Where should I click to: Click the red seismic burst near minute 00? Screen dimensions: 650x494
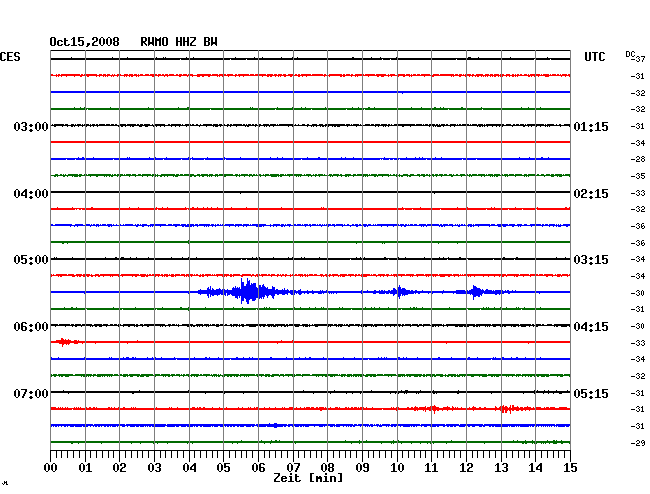coord(65,342)
